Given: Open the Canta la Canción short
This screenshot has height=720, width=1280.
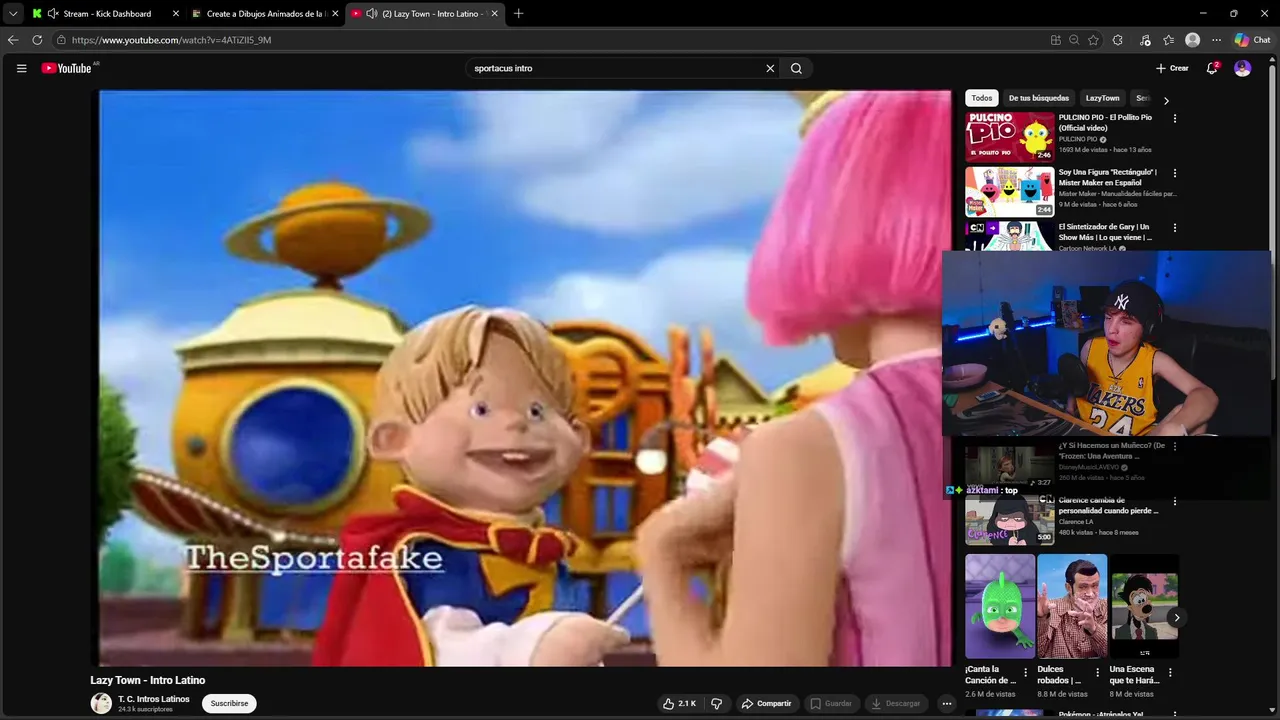Looking at the screenshot, I should click(x=1000, y=606).
